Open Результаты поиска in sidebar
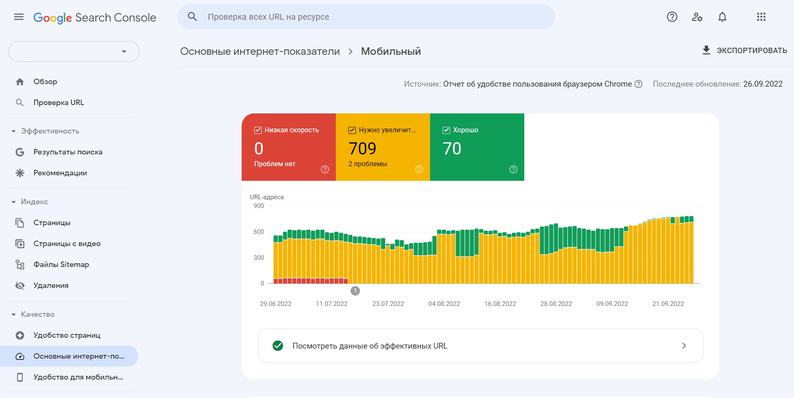Viewport: 794px width, 398px height. pos(69,152)
